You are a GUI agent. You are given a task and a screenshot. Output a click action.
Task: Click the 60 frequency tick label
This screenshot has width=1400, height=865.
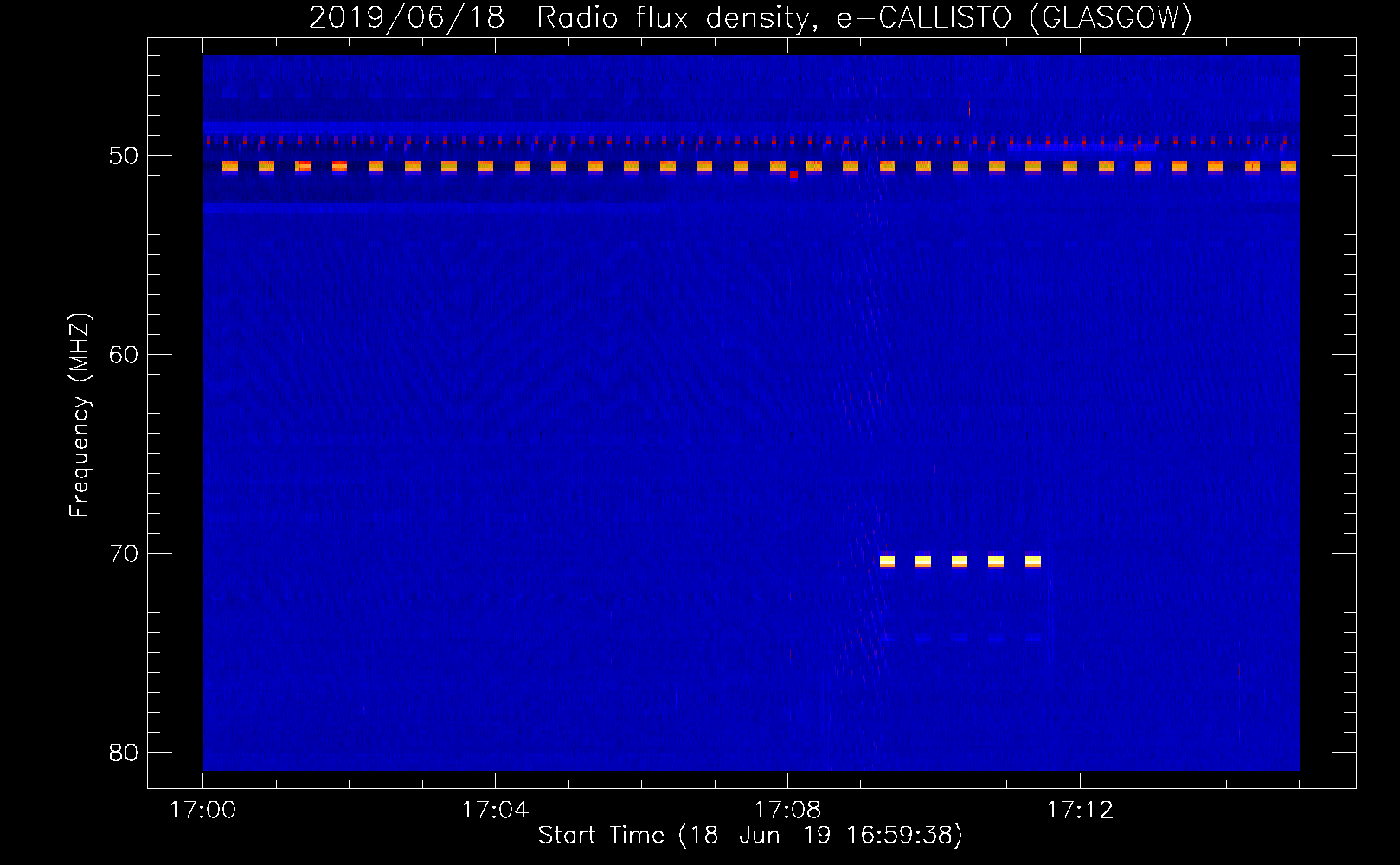click(x=124, y=355)
